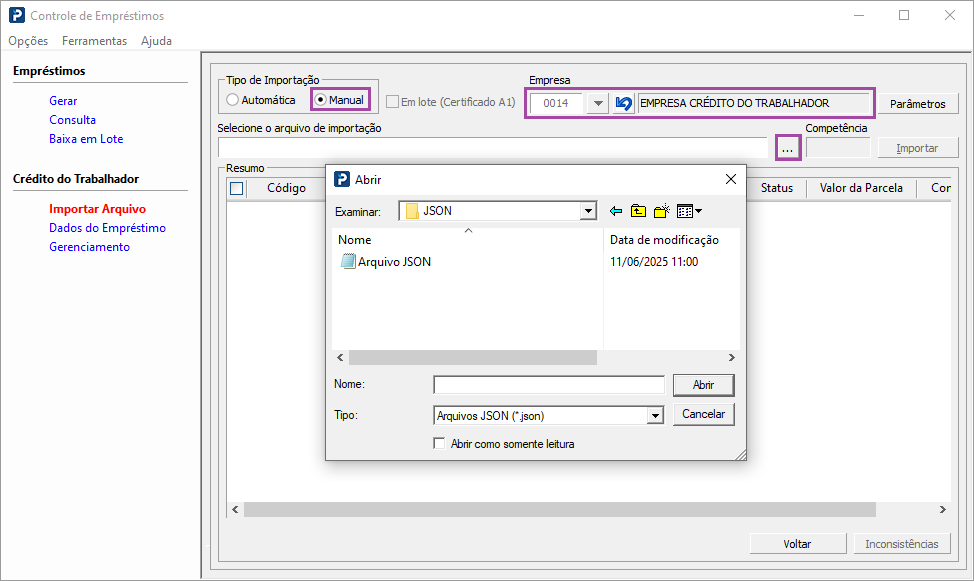The image size is (974, 581).
Task: Click the date 11/06/2025 11:00
Action: click(653, 262)
